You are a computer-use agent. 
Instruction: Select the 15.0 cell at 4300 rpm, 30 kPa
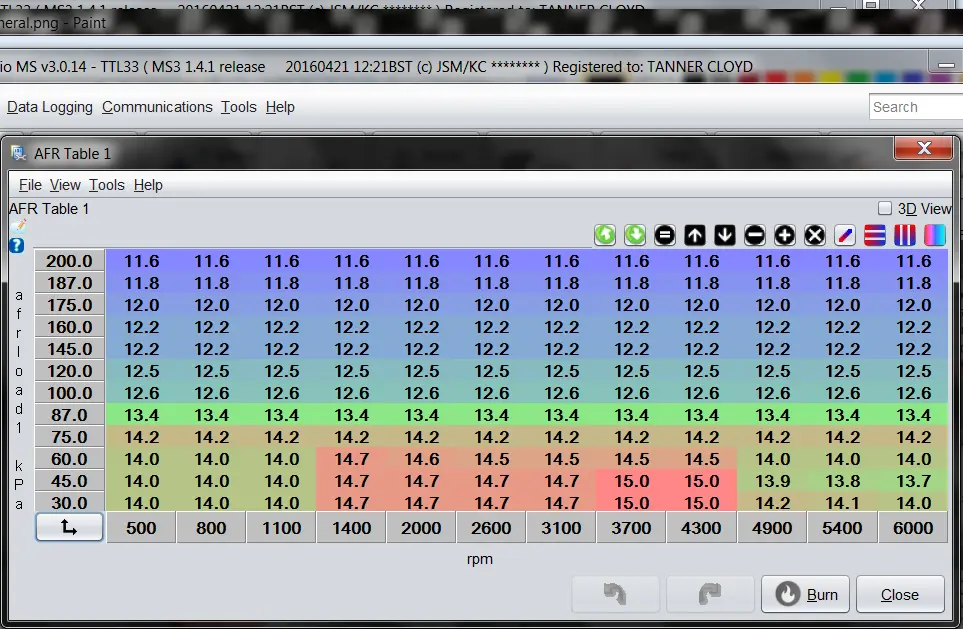[x=701, y=503]
